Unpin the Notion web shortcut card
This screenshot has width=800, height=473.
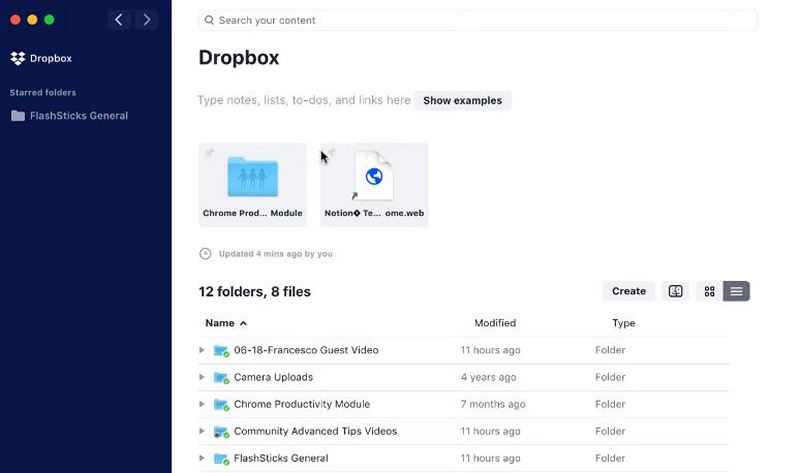(x=331, y=153)
